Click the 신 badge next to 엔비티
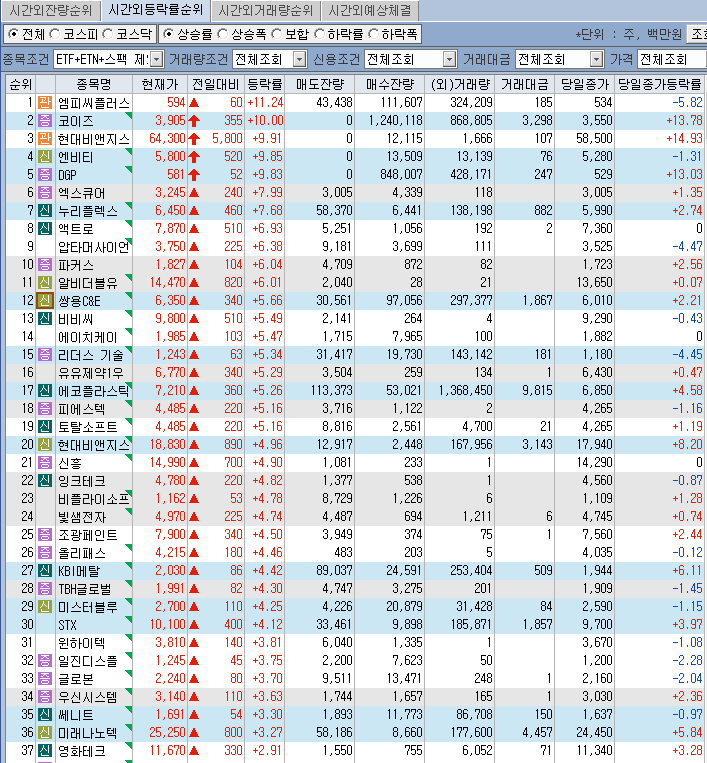This screenshot has height=763, width=707. tap(45, 157)
